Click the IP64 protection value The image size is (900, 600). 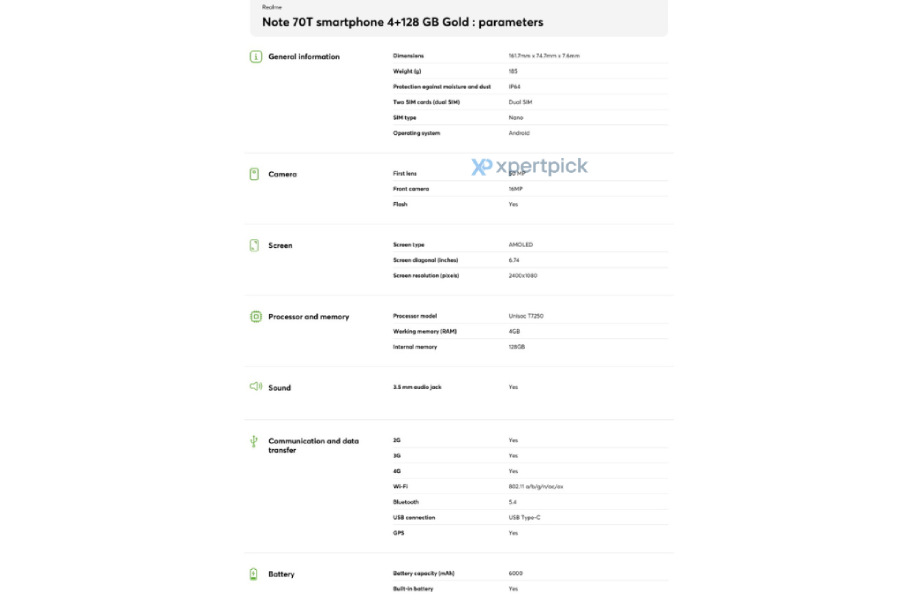coord(515,87)
